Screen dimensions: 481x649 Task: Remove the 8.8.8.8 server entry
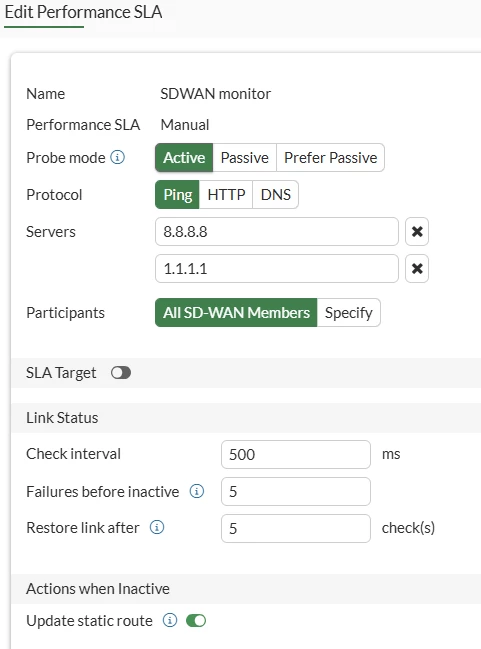[417, 231]
